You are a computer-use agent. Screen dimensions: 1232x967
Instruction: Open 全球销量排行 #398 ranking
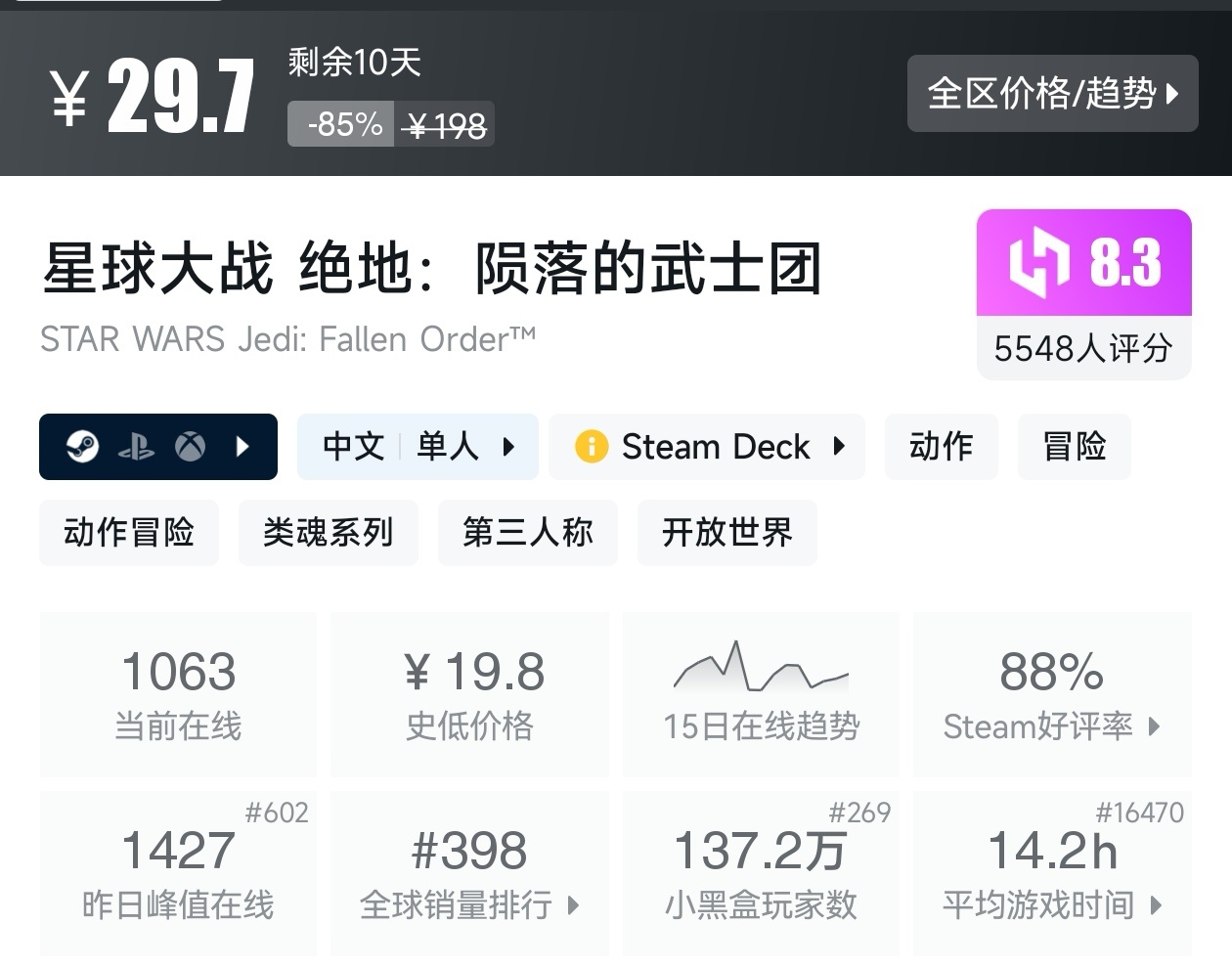pos(470,873)
